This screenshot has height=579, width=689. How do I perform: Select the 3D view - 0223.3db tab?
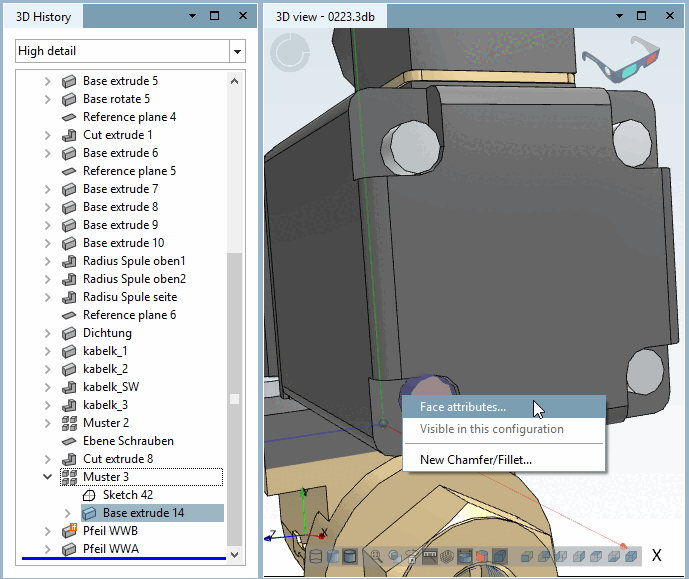[x=325, y=17]
